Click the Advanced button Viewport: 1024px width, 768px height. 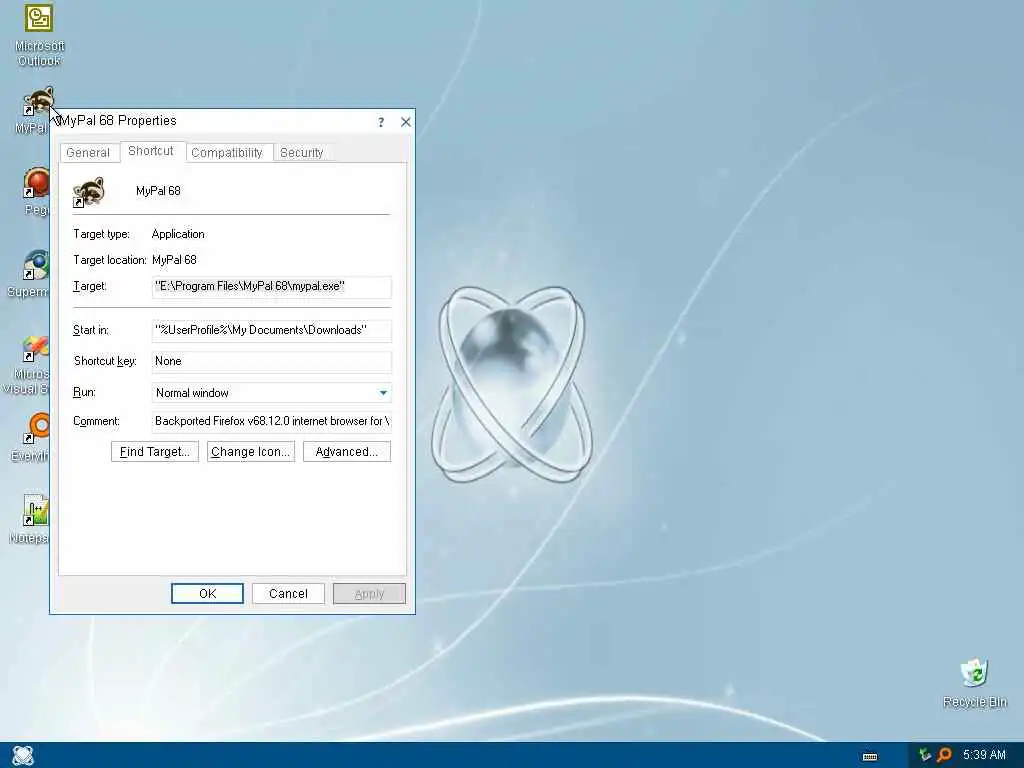[347, 452]
